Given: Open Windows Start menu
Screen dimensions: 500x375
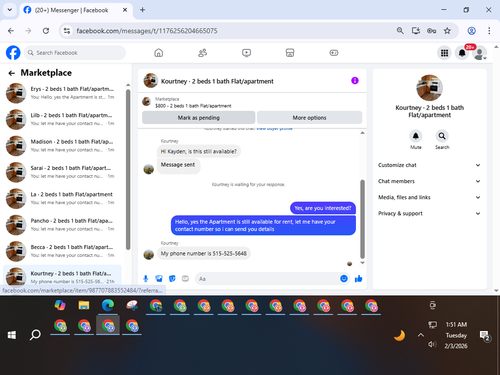Looking at the screenshot, I should (12, 335).
